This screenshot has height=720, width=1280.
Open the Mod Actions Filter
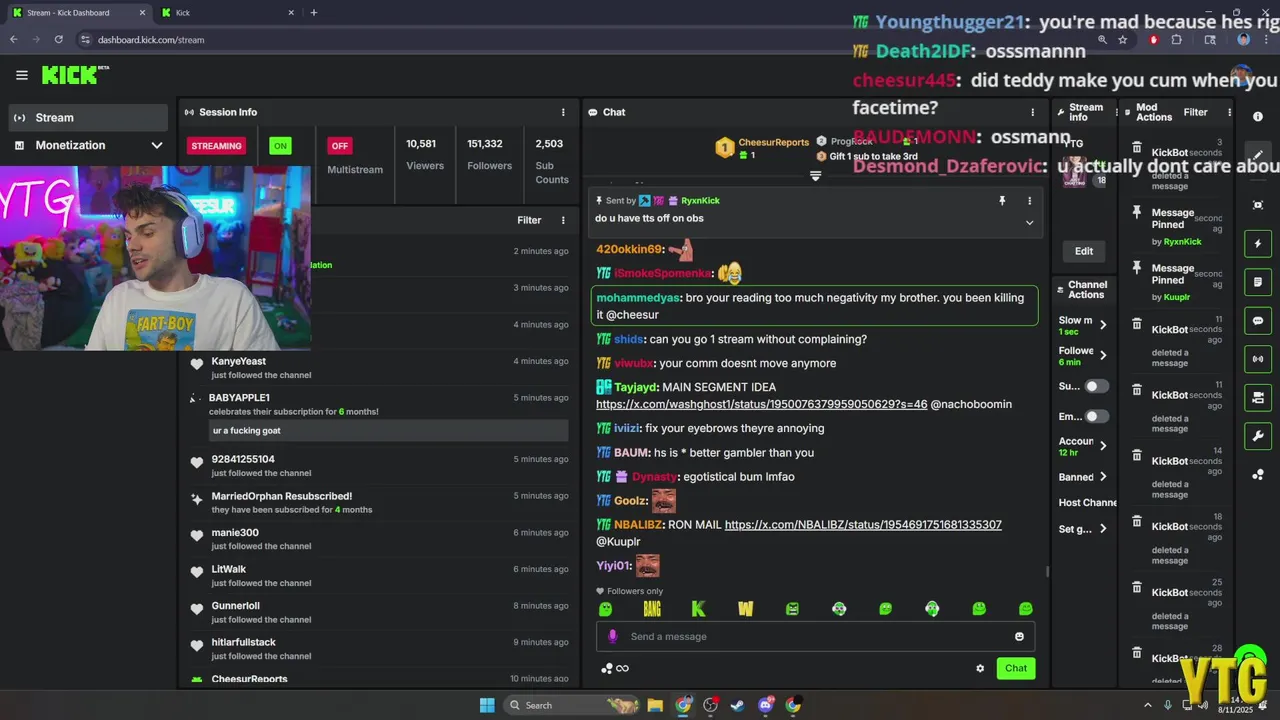click(x=1195, y=112)
